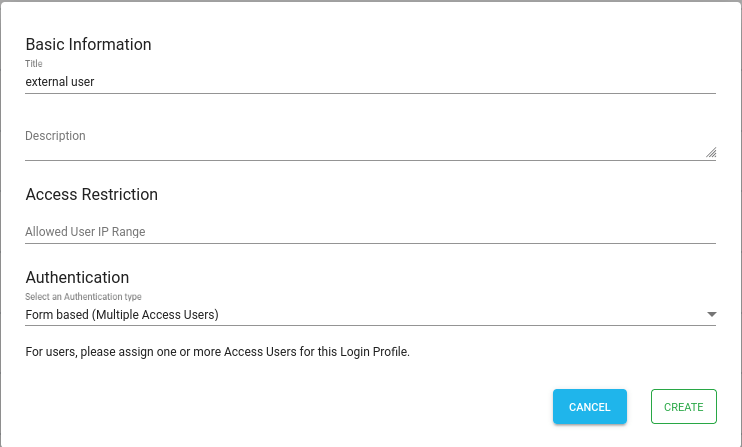
Task: Click the "external user" text in Title
Action: click(59, 82)
